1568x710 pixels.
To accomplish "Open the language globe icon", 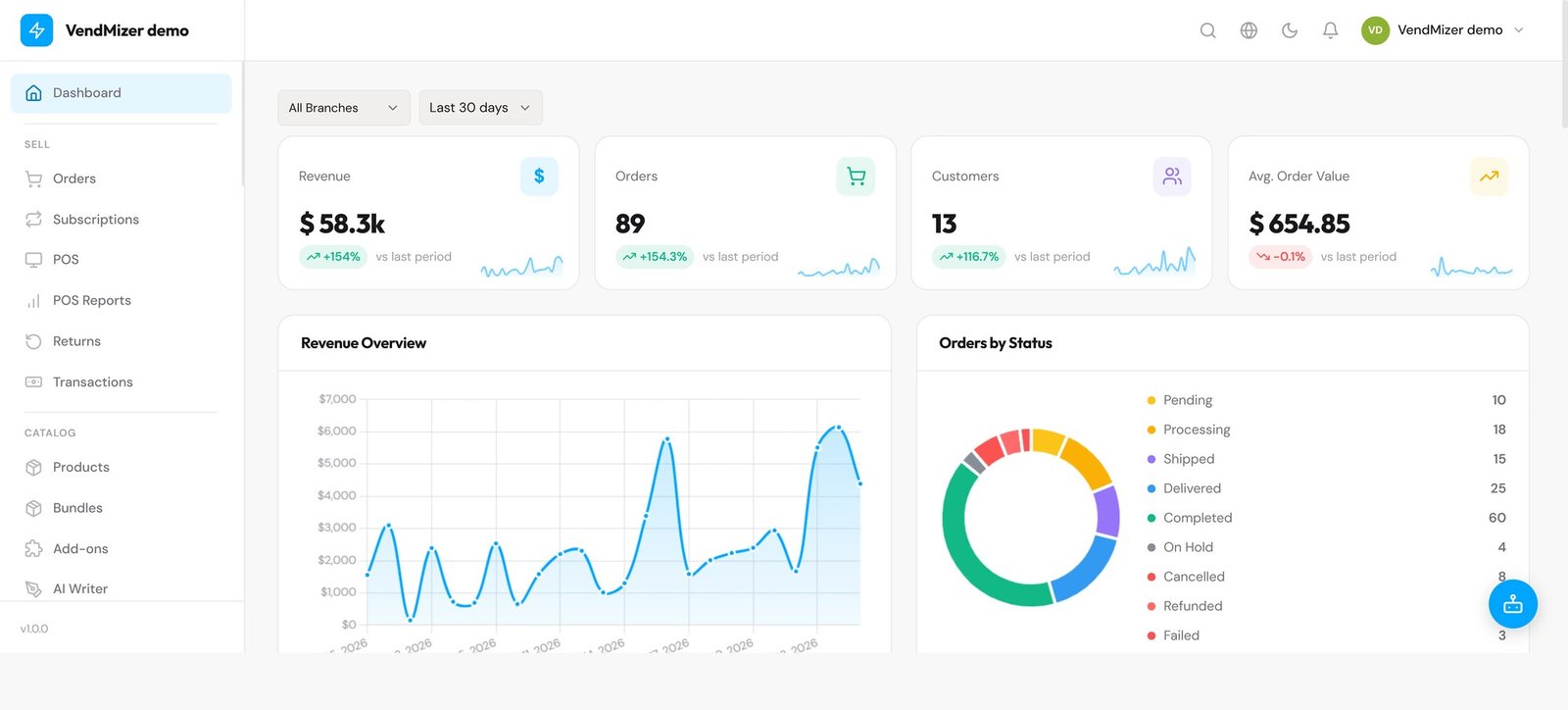I will (x=1249, y=30).
